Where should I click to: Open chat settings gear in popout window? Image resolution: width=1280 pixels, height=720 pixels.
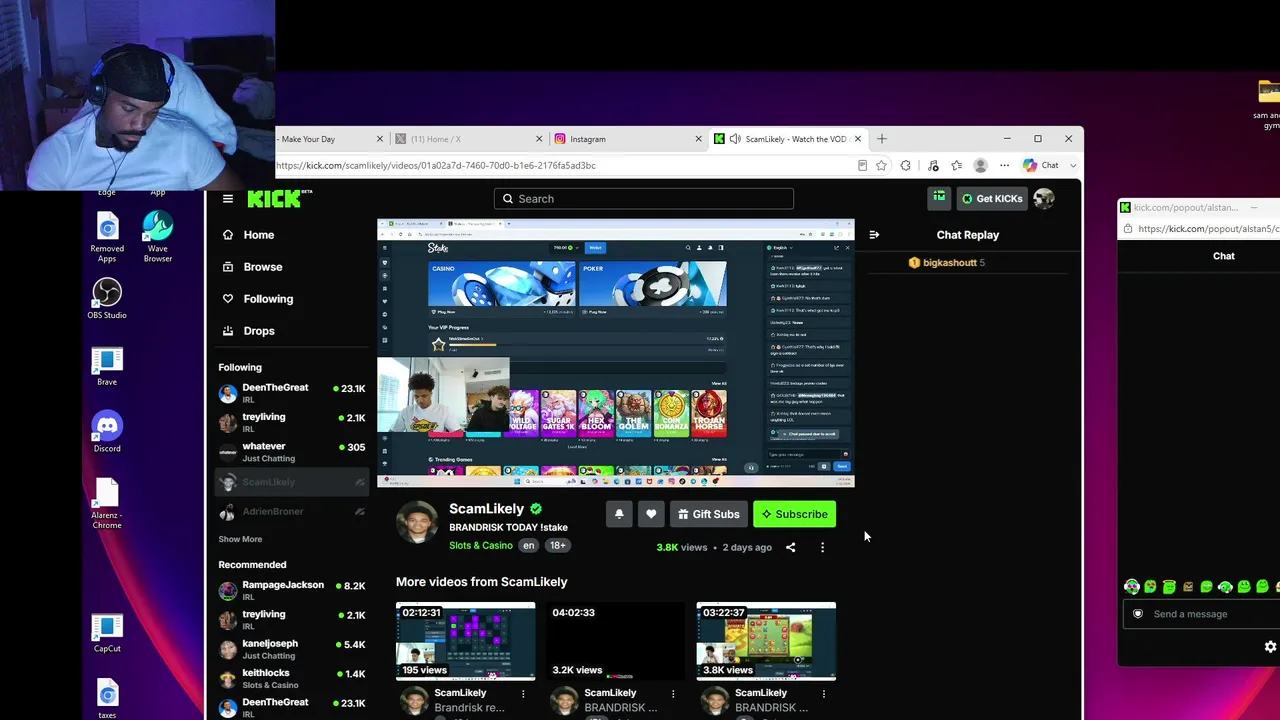point(1270,647)
